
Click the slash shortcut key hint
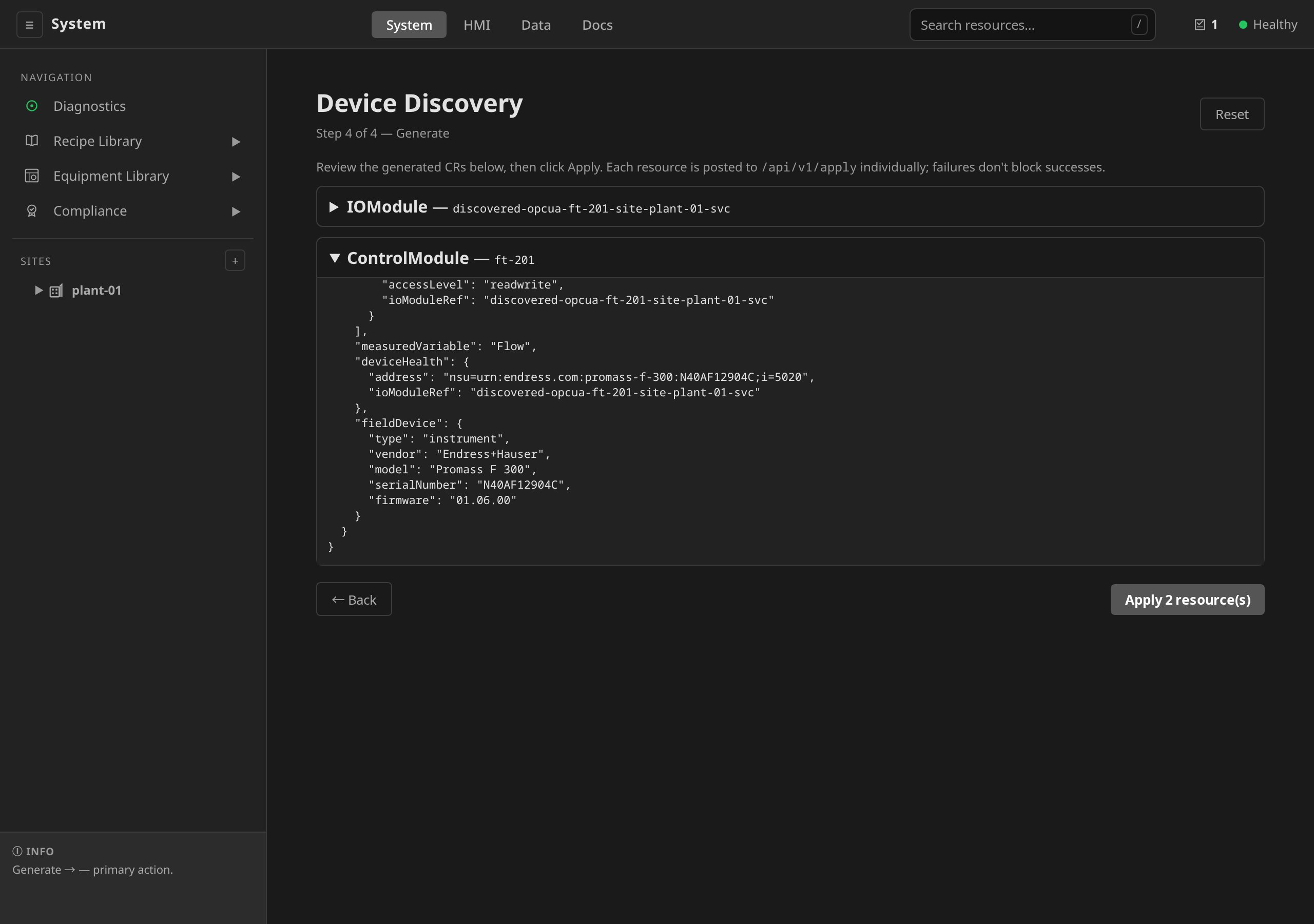pyautogui.click(x=1138, y=25)
